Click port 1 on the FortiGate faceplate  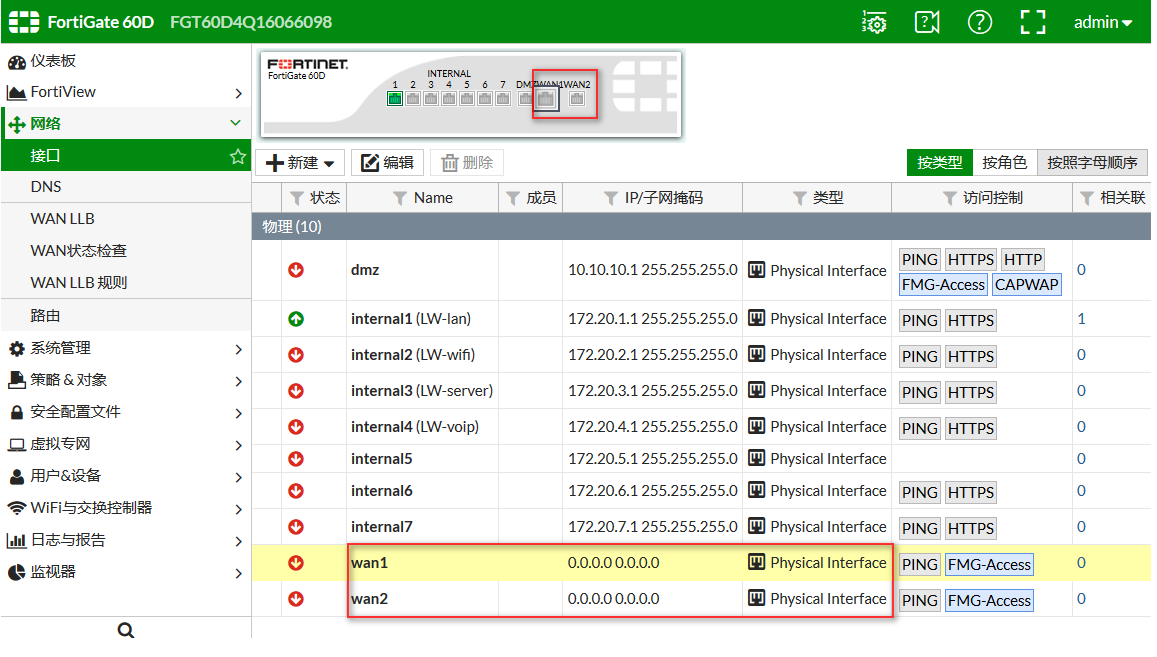(x=395, y=98)
